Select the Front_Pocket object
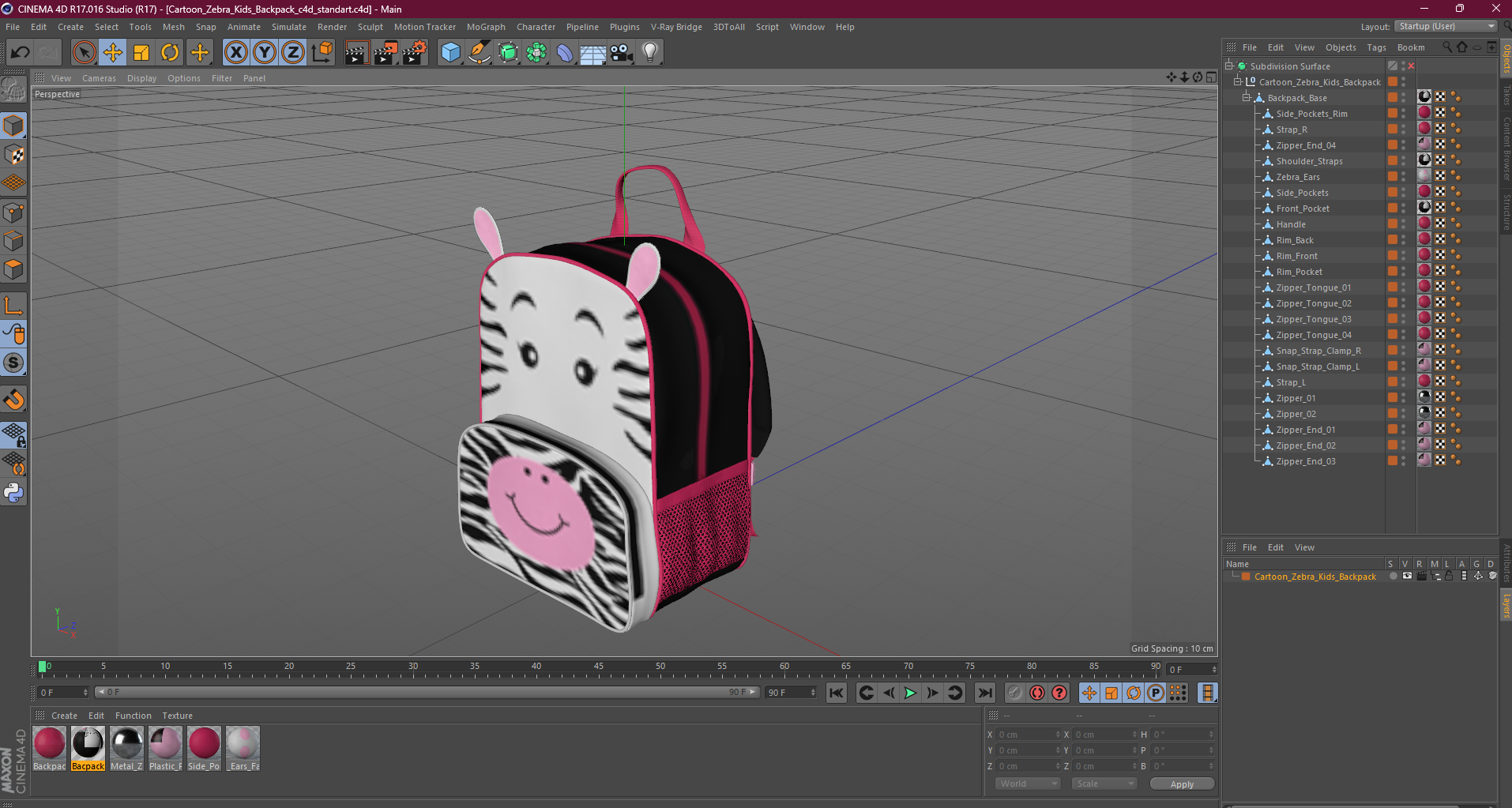This screenshot has width=1512, height=808. point(1303,209)
